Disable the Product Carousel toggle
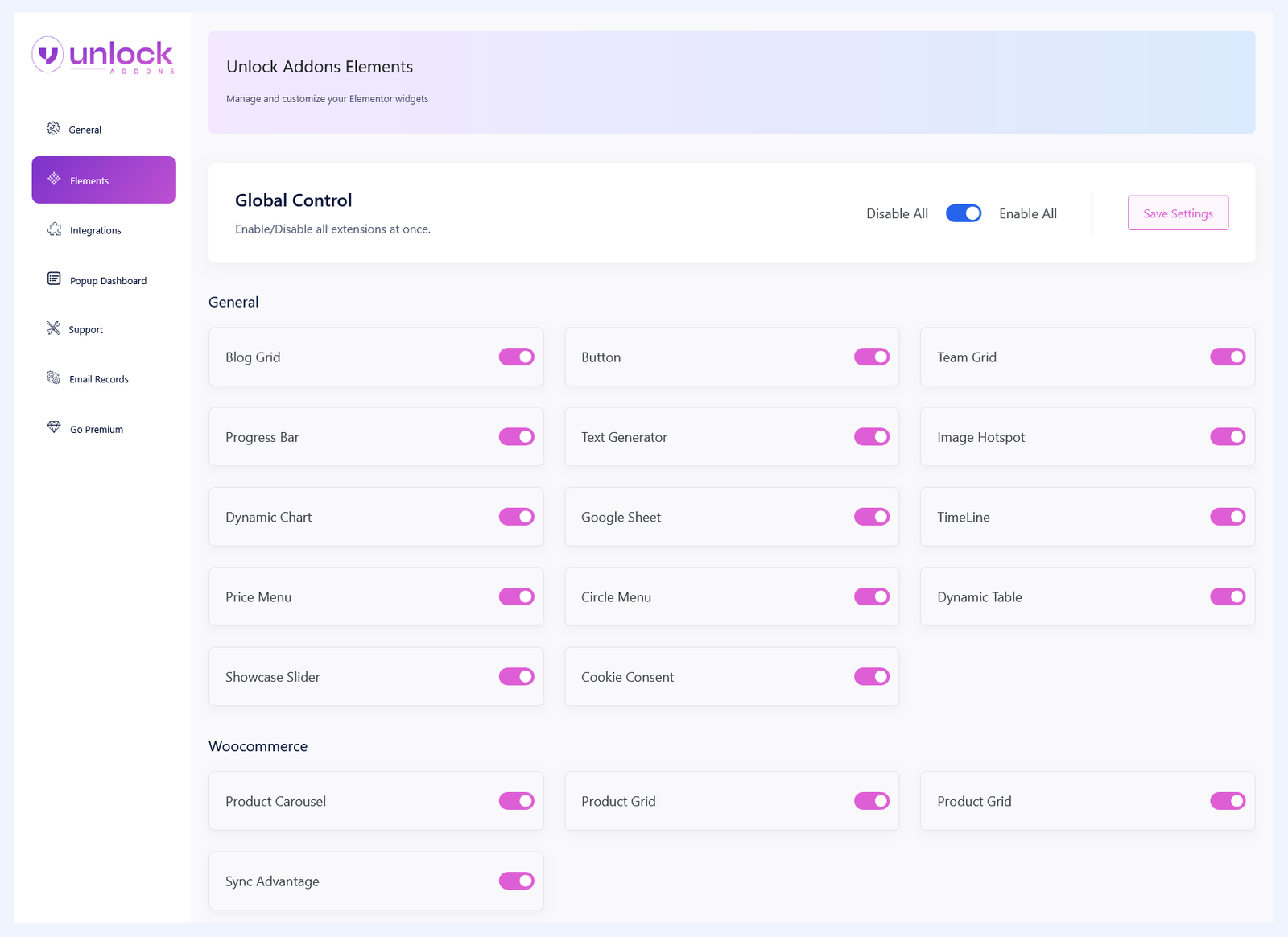The height and width of the screenshot is (937, 1288). coord(516,801)
